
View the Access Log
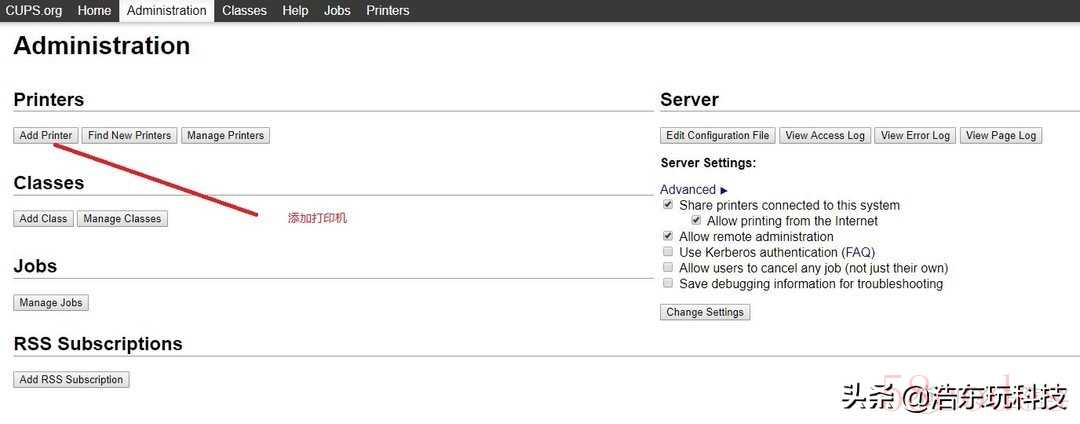(x=825, y=136)
